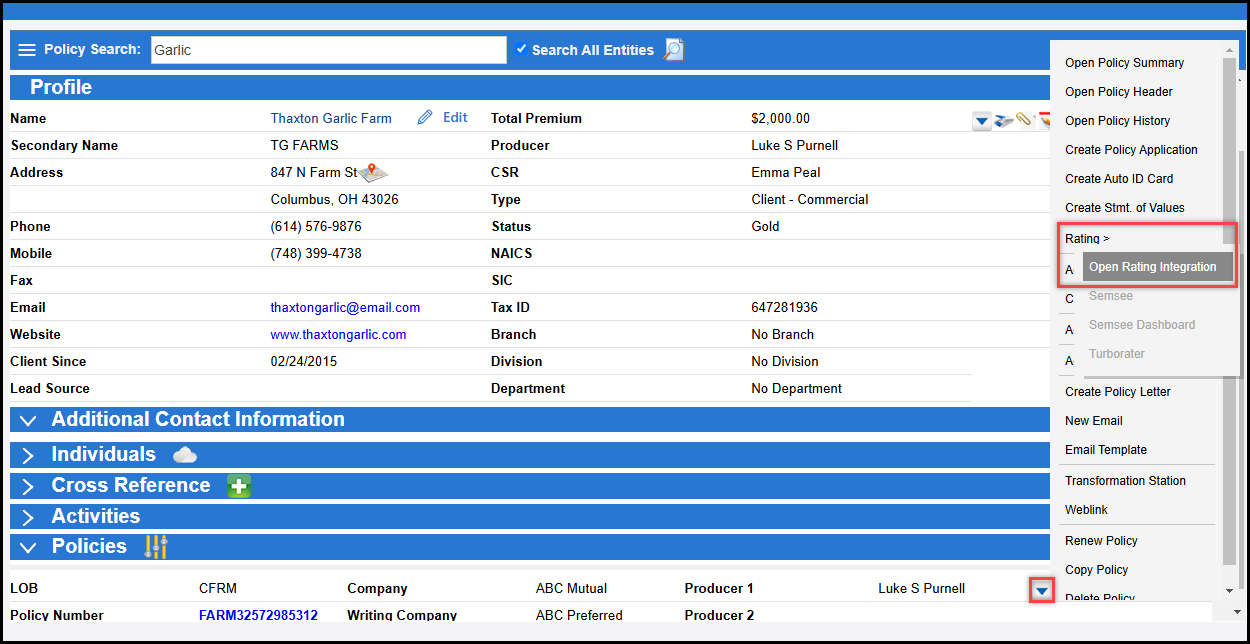Expand the Activities section
The height and width of the screenshot is (644, 1250).
27,516
